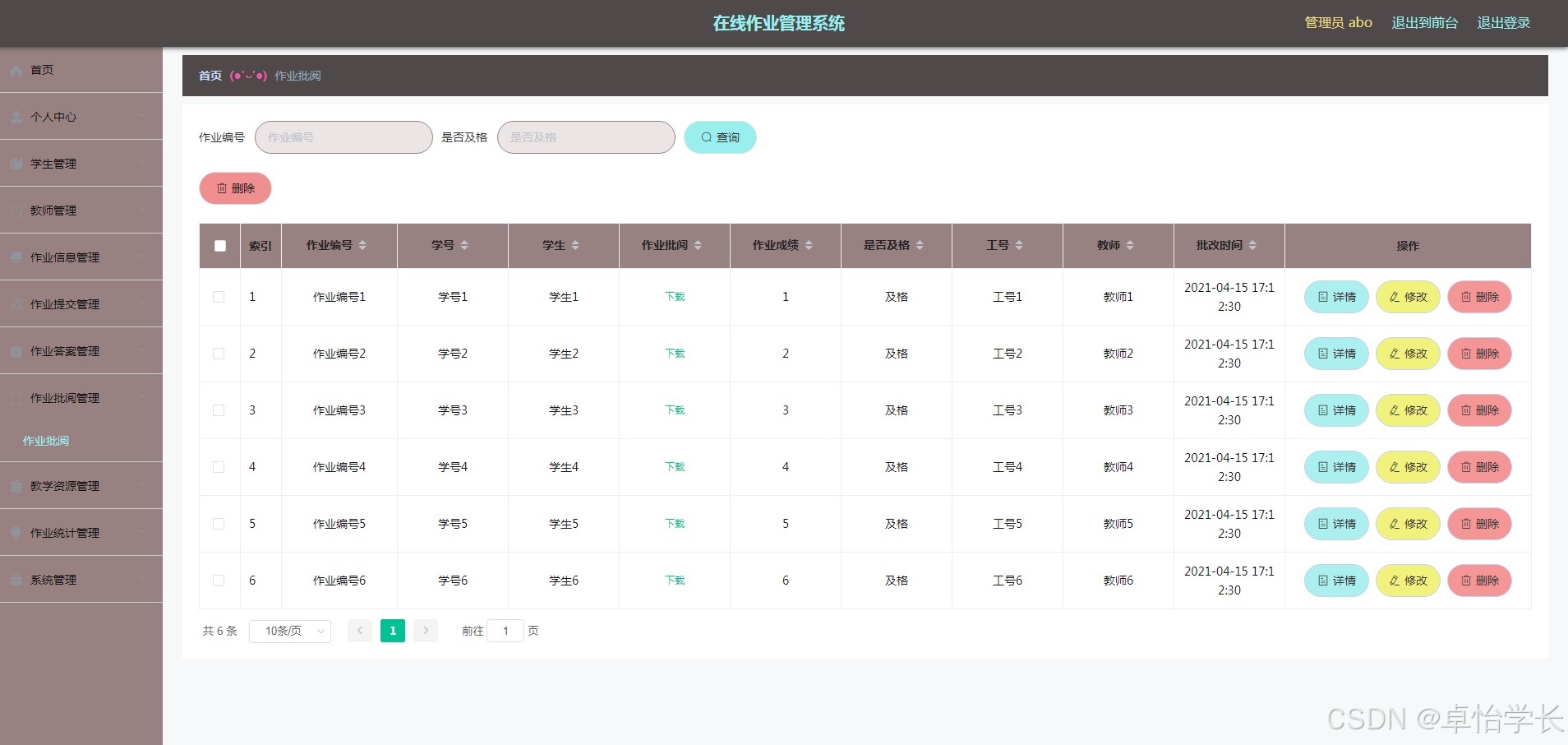Open the 10条/页 page size dropdown
Screen dimensions: 1568x745
tap(290, 631)
